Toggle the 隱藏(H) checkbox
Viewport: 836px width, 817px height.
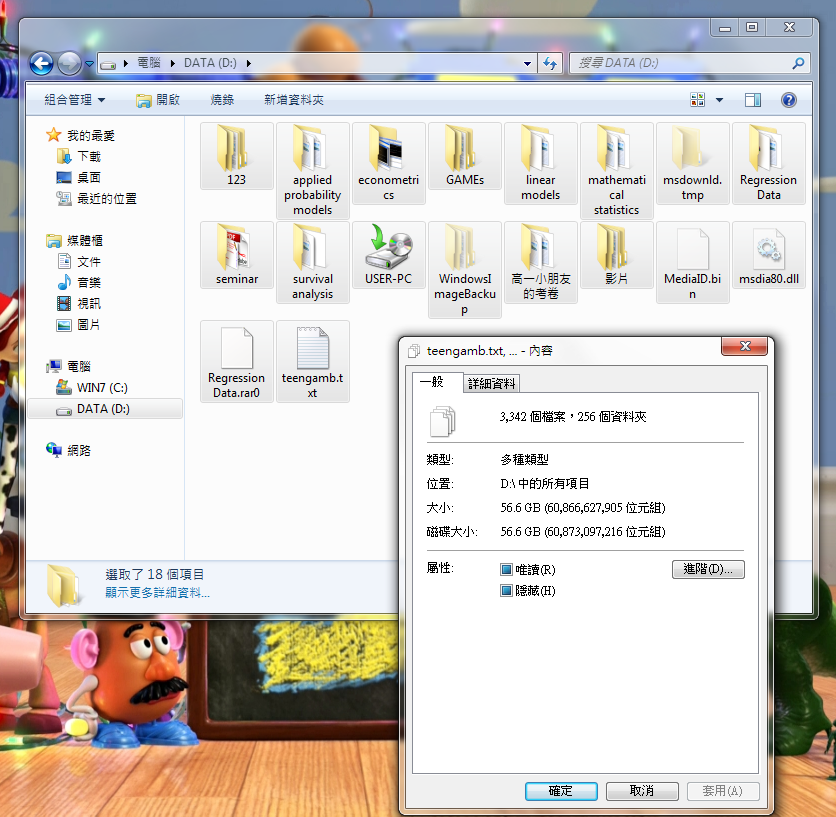point(505,590)
